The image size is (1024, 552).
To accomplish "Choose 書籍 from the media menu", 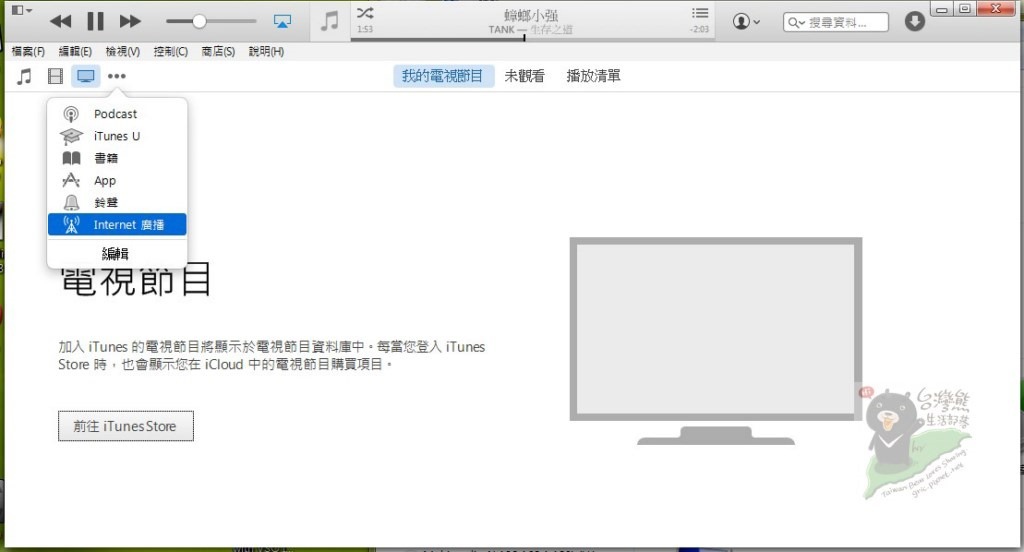I will click(x=117, y=158).
